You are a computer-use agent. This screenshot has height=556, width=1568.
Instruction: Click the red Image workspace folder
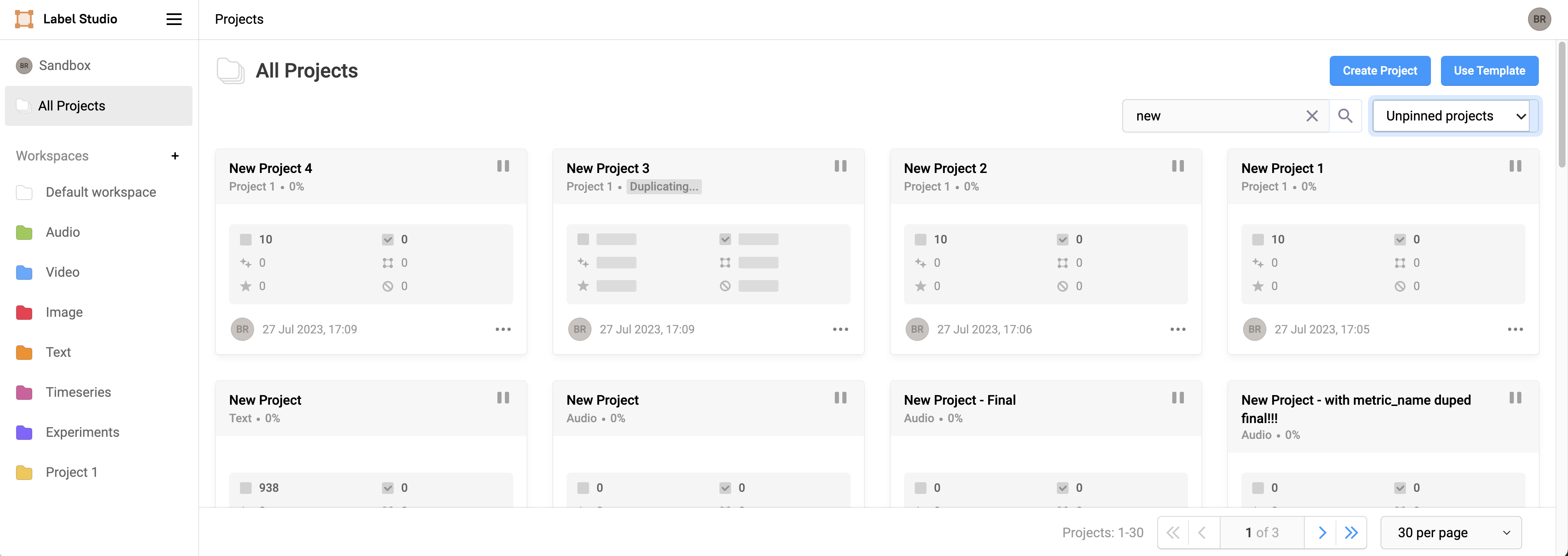pos(24,313)
